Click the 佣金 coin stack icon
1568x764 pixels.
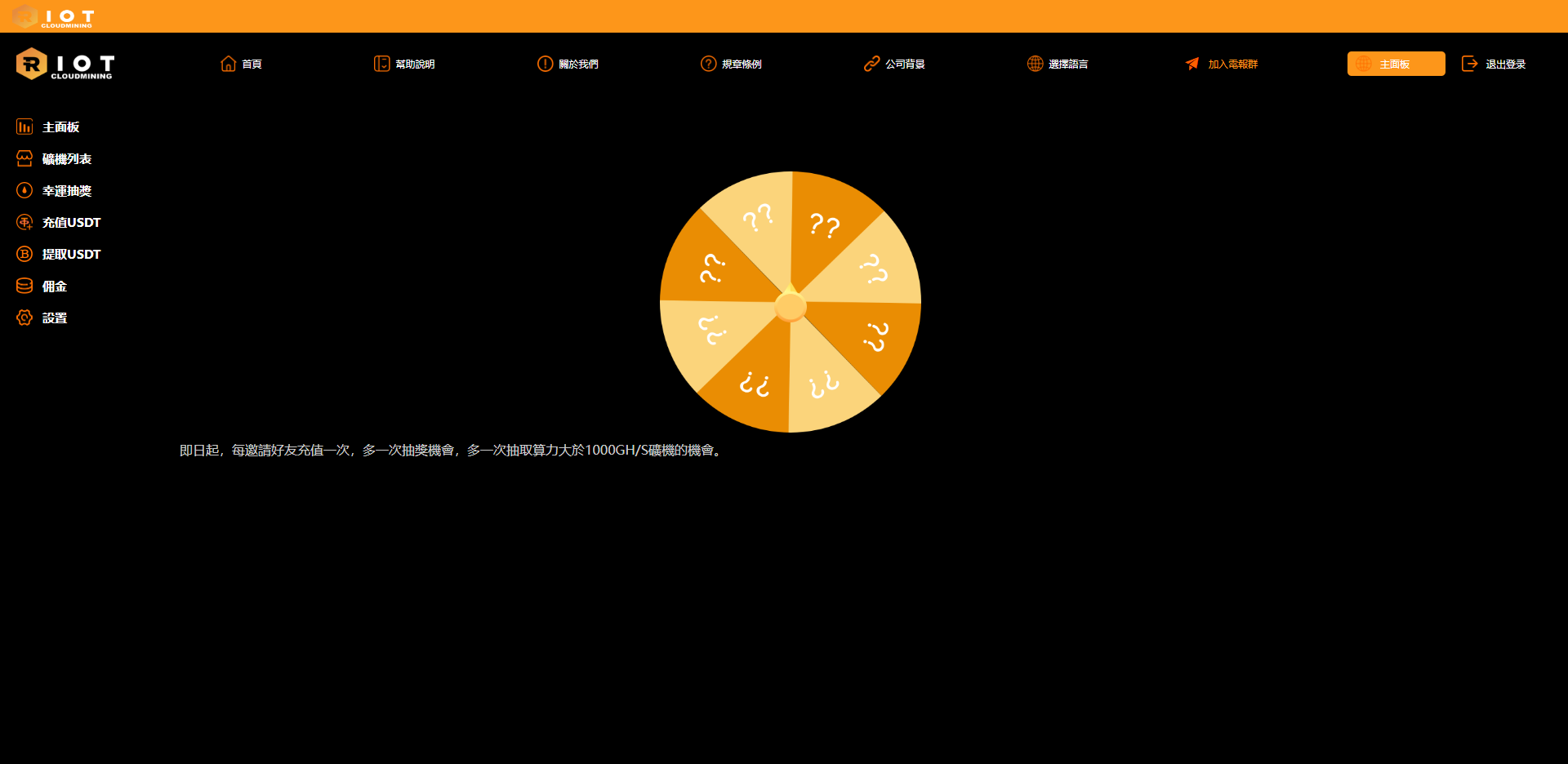click(24, 286)
